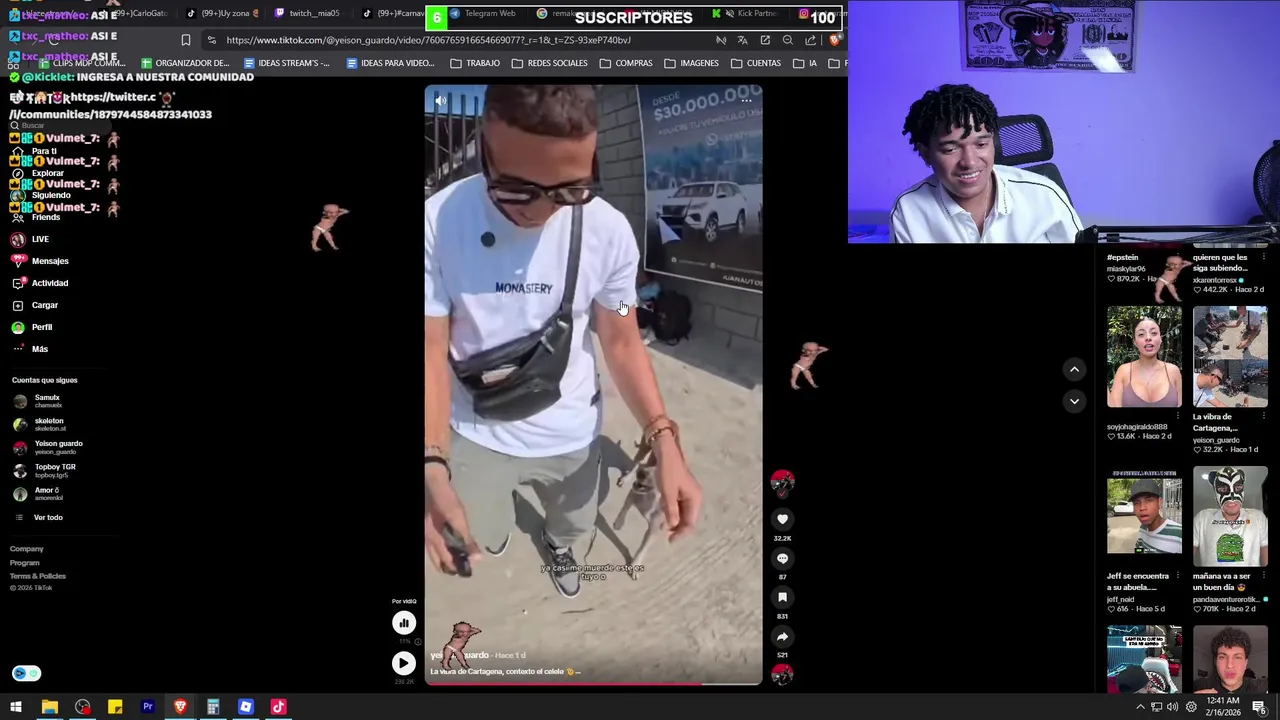The width and height of the screenshot is (1280, 720).
Task: Like the TikTok video with the heart icon
Action: click(x=782, y=519)
